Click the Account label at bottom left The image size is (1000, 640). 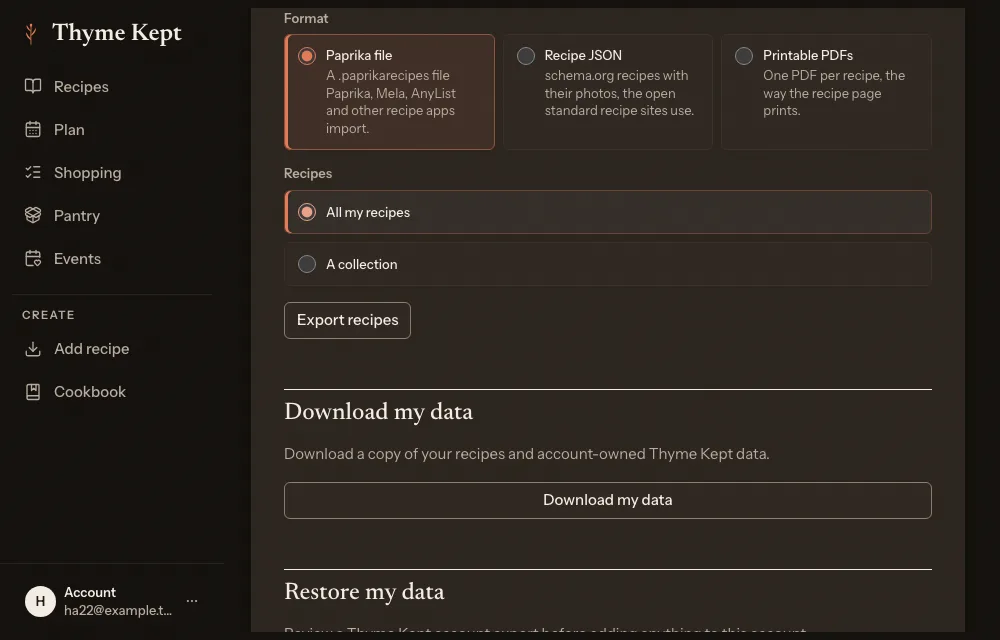pos(90,592)
